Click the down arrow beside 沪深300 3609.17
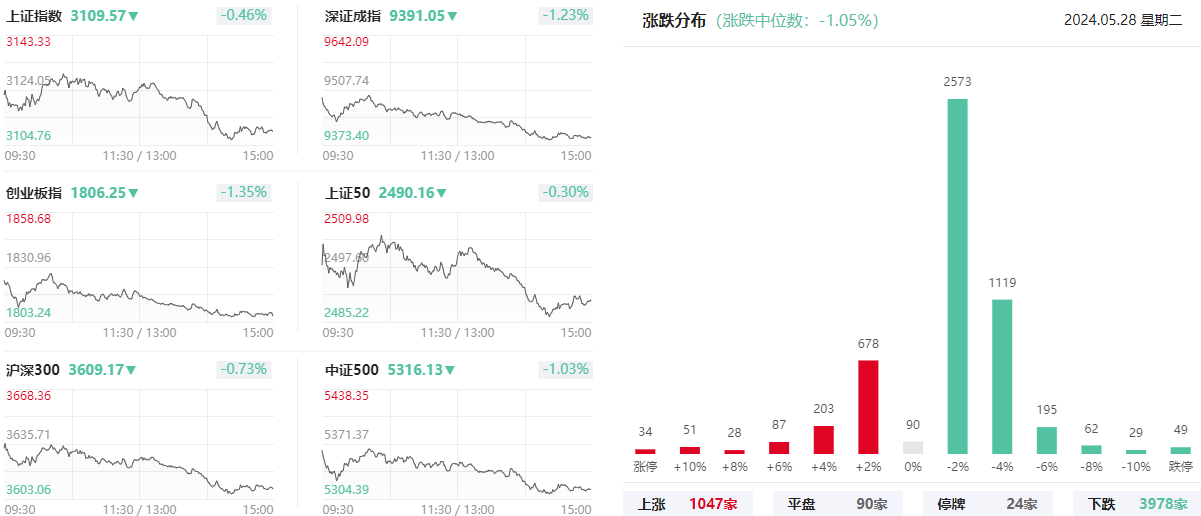1201x516 pixels. tap(130, 370)
